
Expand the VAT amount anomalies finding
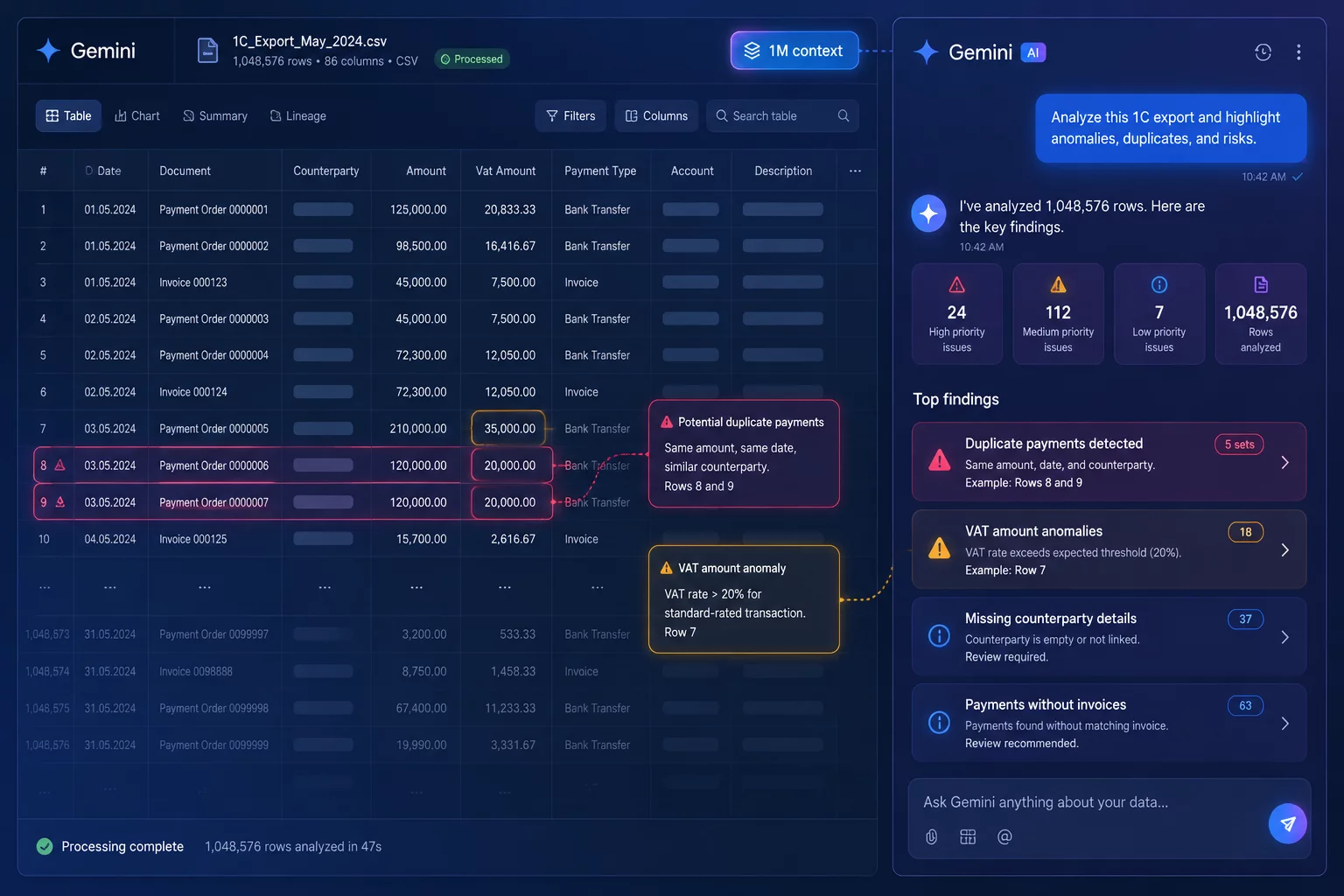[1284, 549]
